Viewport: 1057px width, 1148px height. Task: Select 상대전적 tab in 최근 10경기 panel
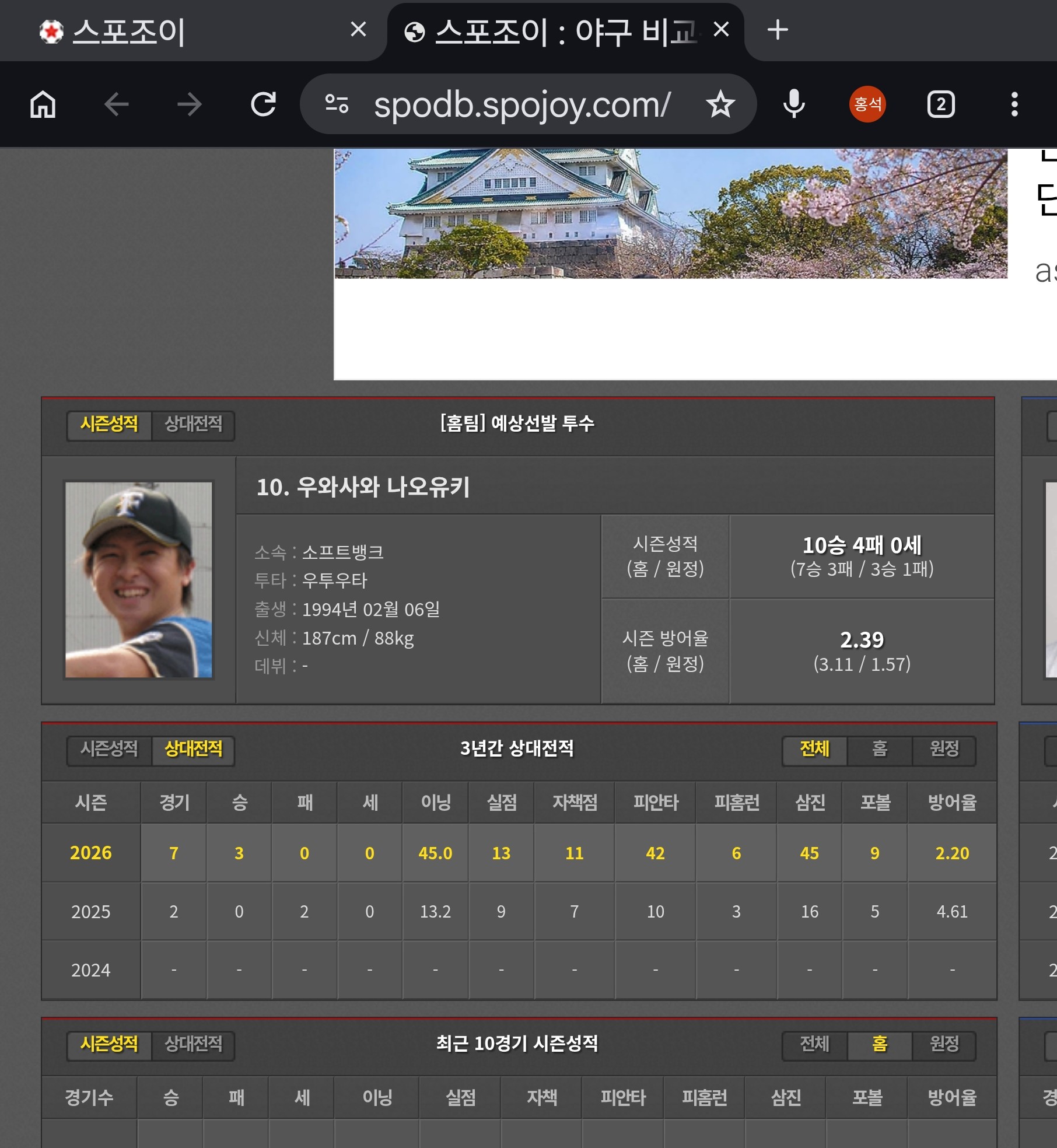pyautogui.click(x=194, y=1044)
